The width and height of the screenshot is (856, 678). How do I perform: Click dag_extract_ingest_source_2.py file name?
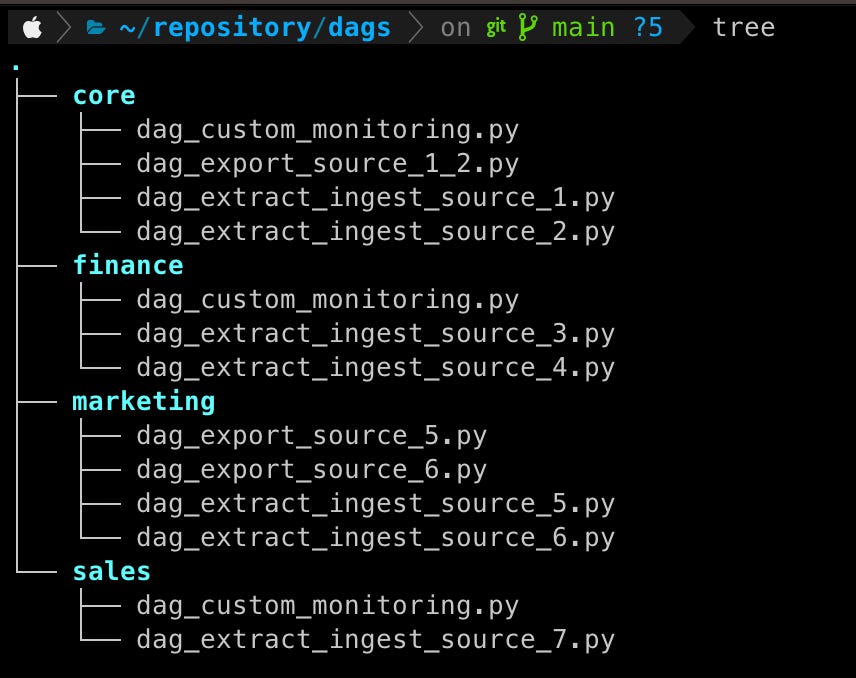376,232
